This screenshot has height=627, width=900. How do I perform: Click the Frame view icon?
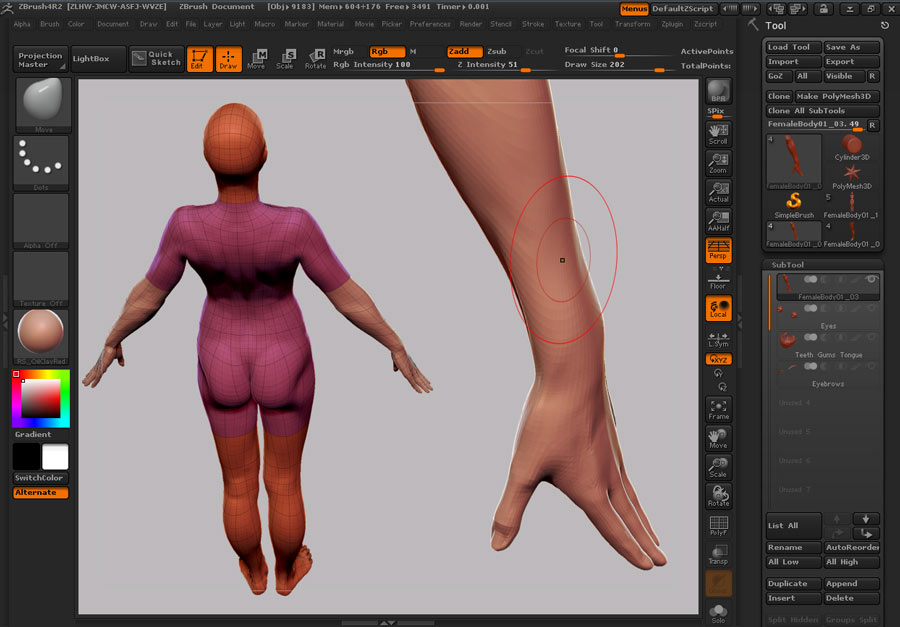[x=718, y=409]
